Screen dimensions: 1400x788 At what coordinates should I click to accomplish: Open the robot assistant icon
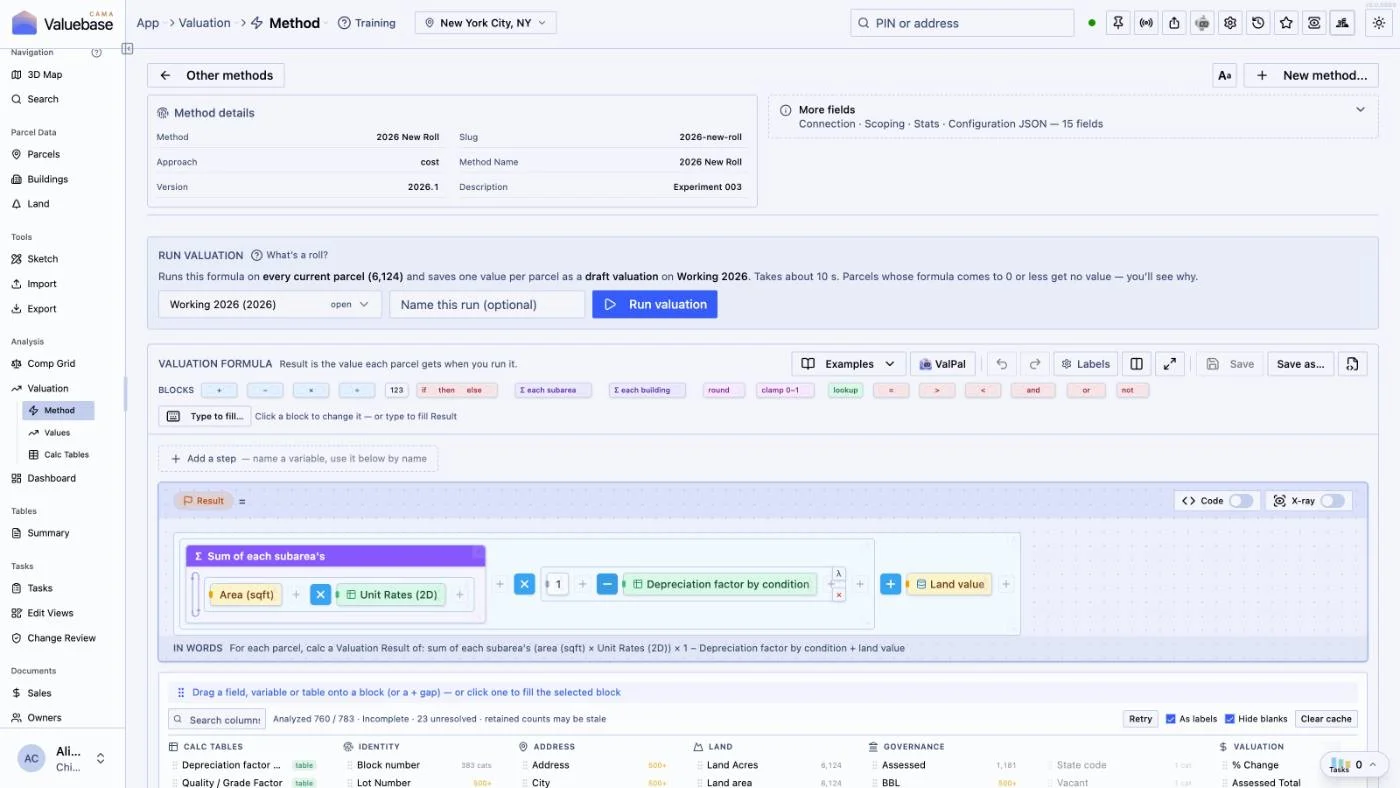pos(1202,23)
